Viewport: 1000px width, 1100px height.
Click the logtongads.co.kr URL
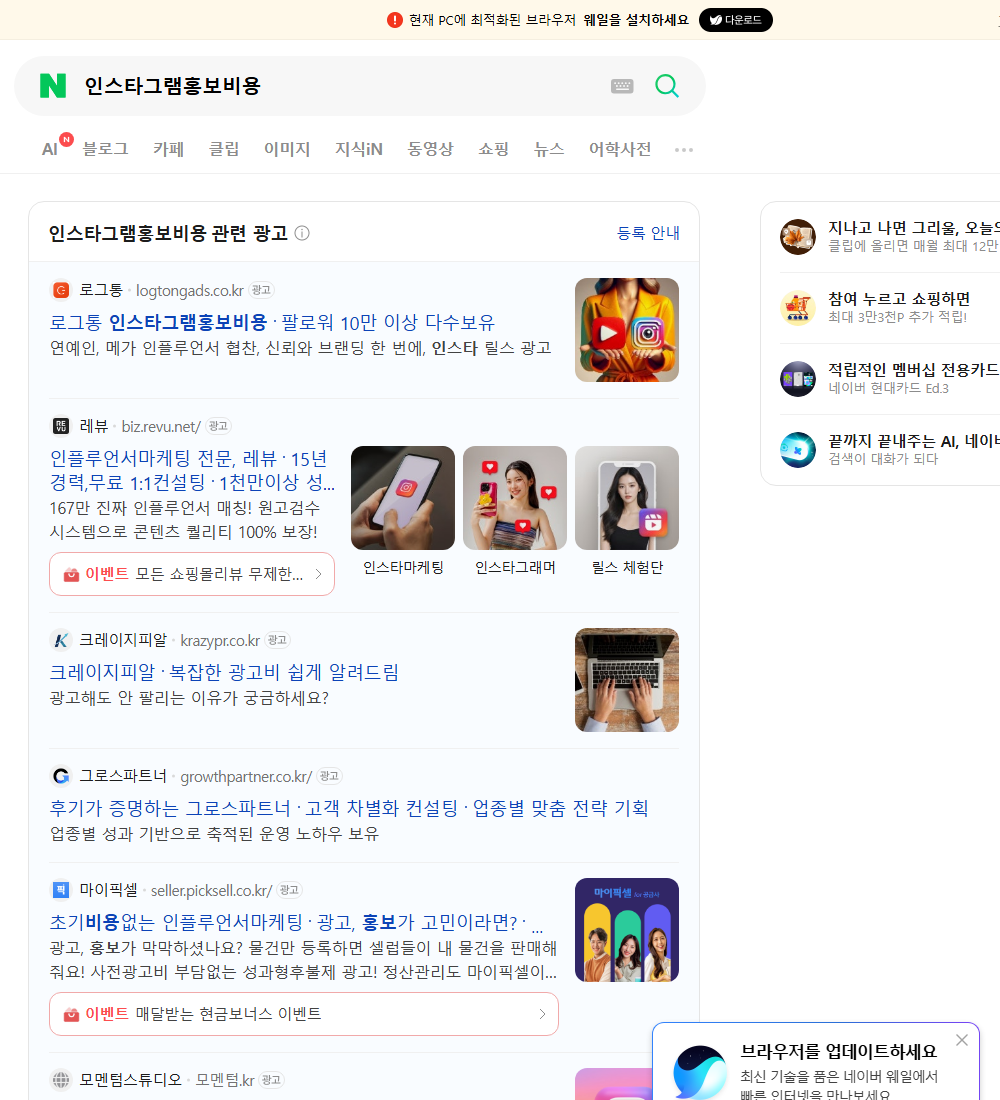[x=189, y=290]
